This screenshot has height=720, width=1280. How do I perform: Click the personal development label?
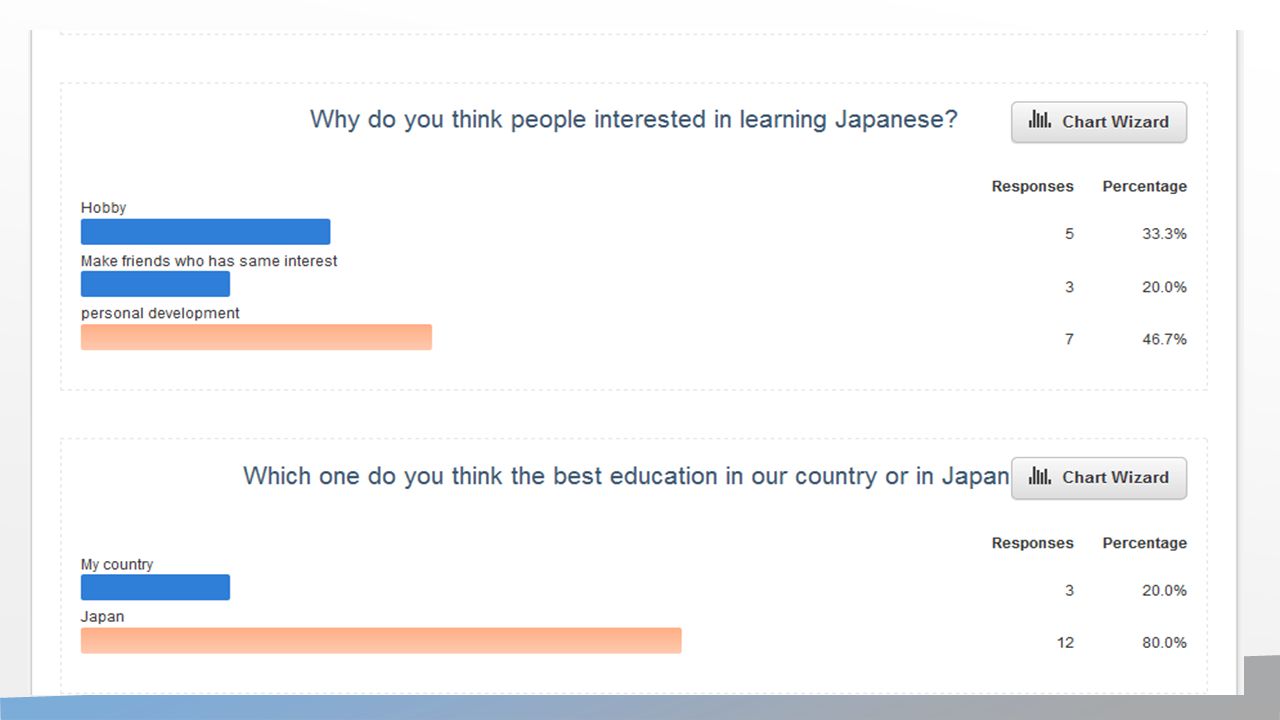pyautogui.click(x=160, y=313)
